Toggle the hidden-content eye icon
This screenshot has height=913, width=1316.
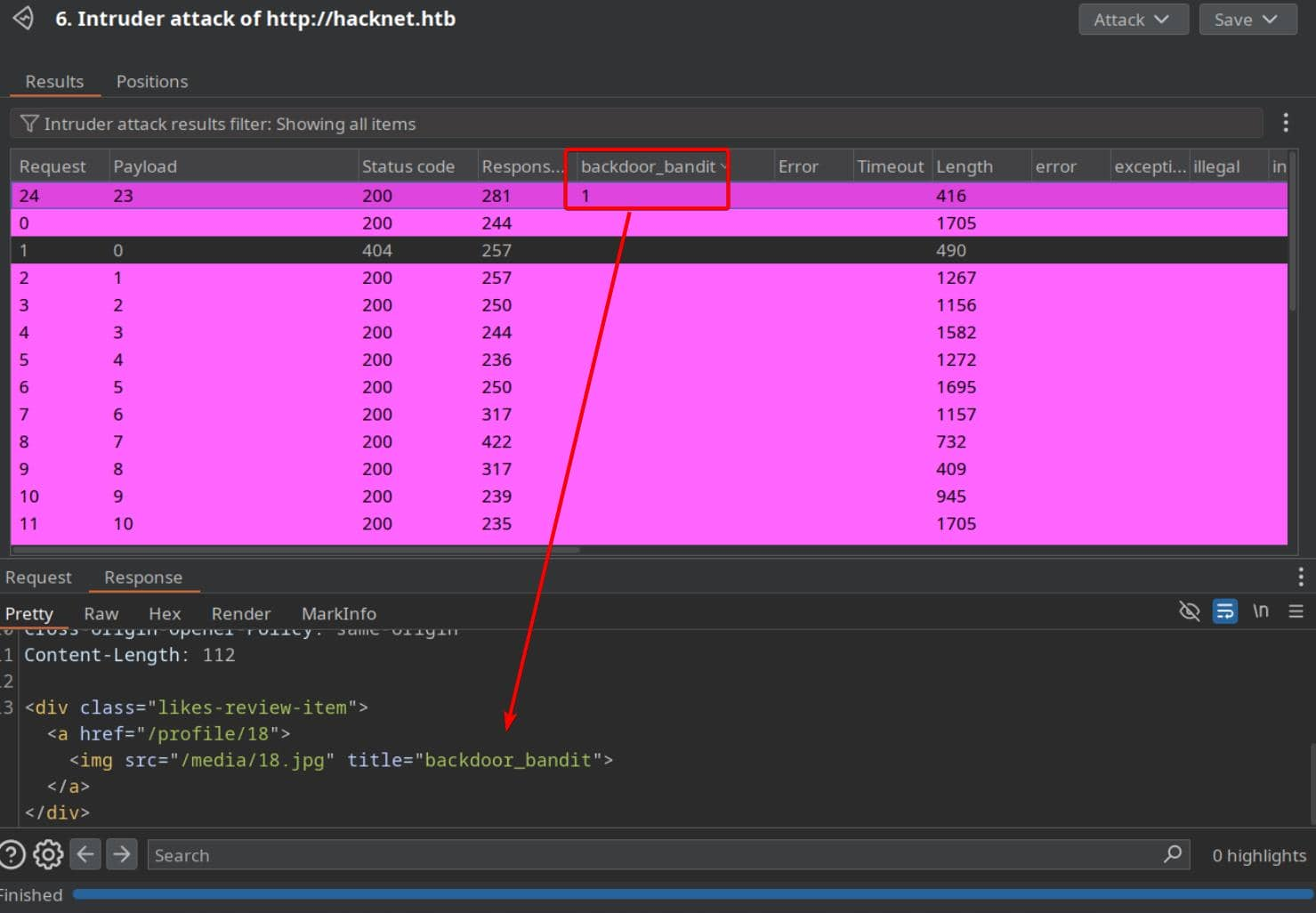click(x=1189, y=611)
